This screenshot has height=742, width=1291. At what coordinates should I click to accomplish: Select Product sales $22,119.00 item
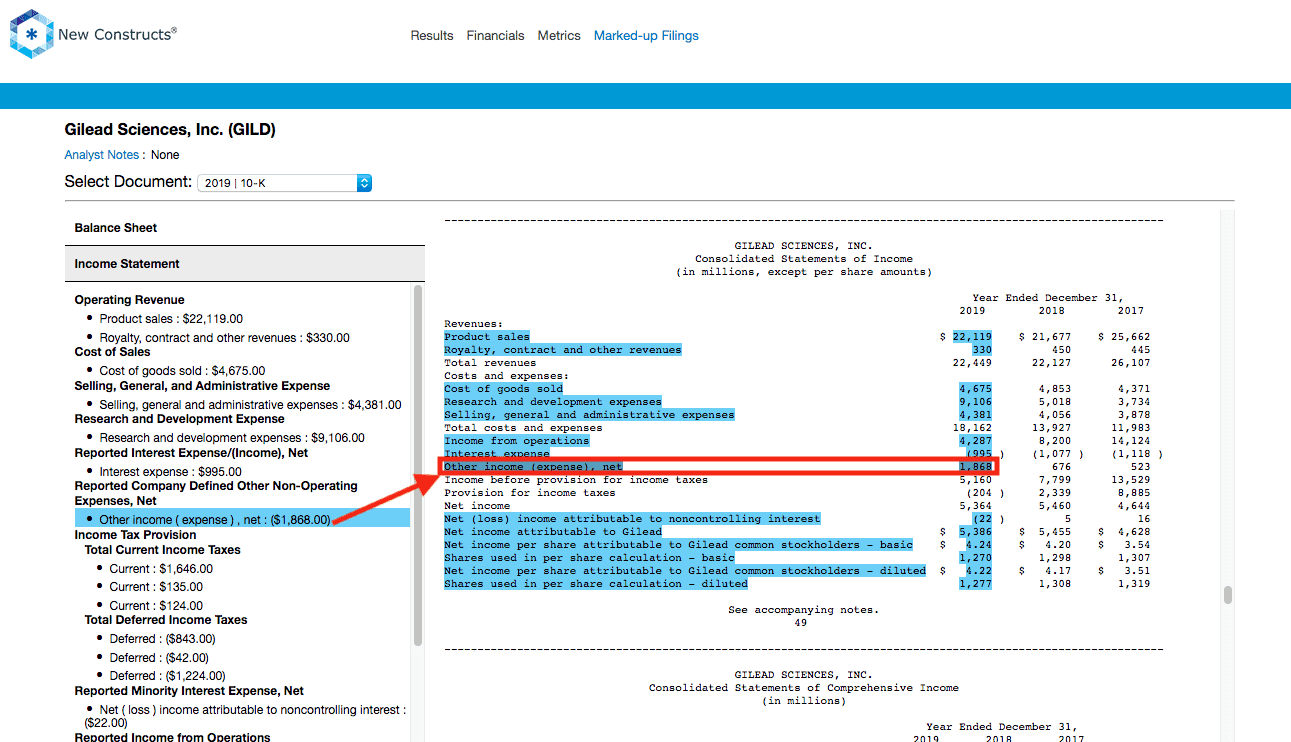(x=171, y=319)
